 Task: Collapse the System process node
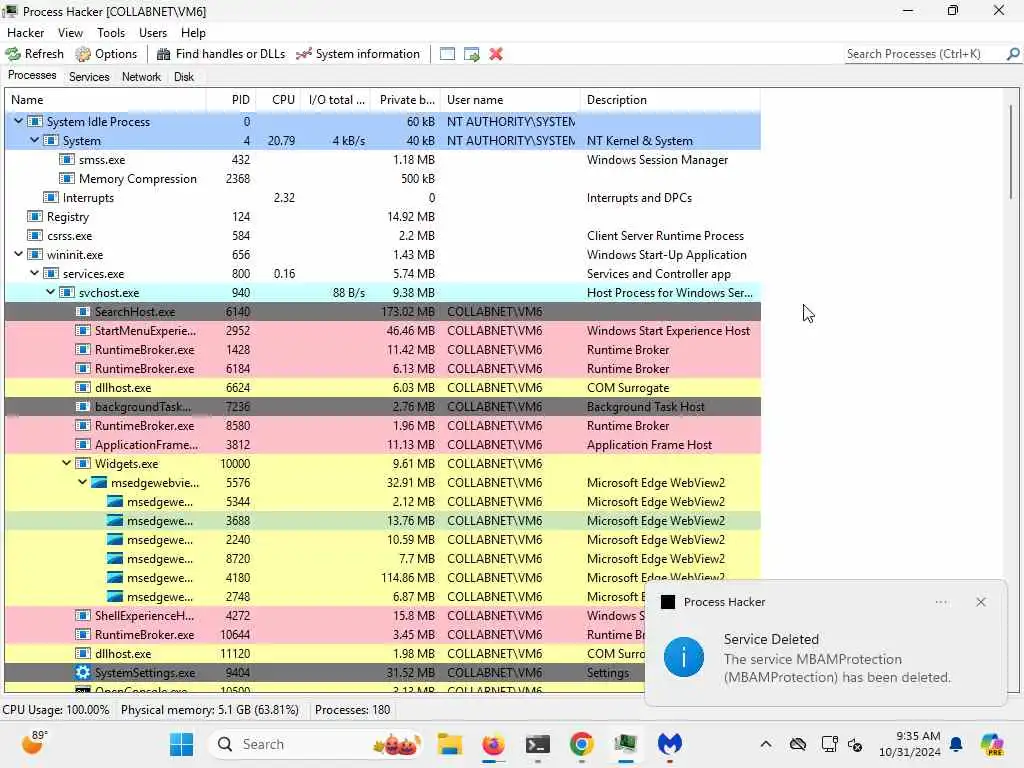[x=35, y=140]
